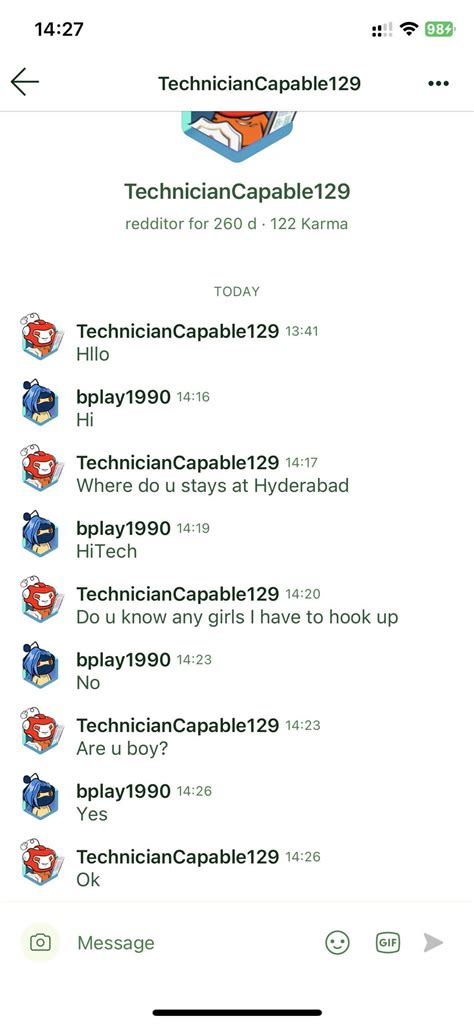Open the large profile avatar at top

pos(237,137)
